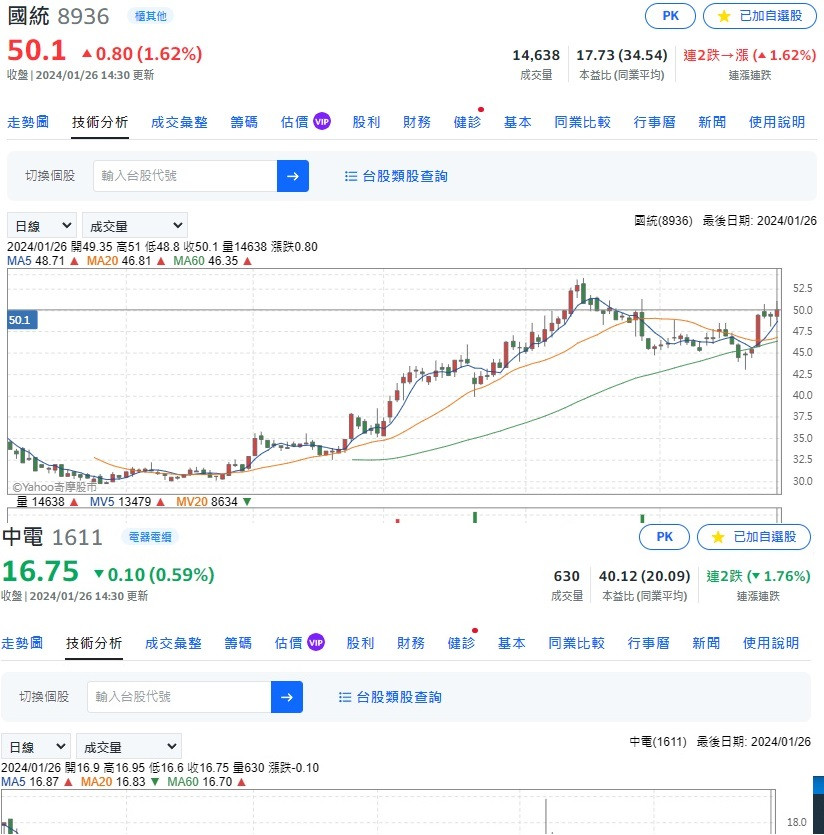Open 股利 tab for 國統

pyautogui.click(x=366, y=122)
